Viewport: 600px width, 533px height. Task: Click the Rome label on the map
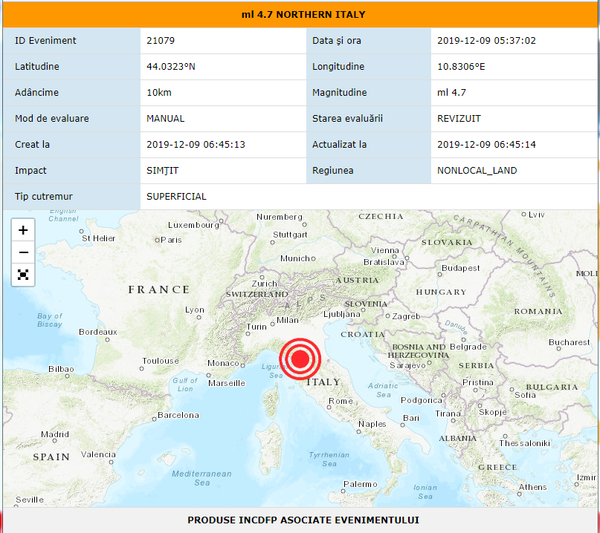[339, 401]
